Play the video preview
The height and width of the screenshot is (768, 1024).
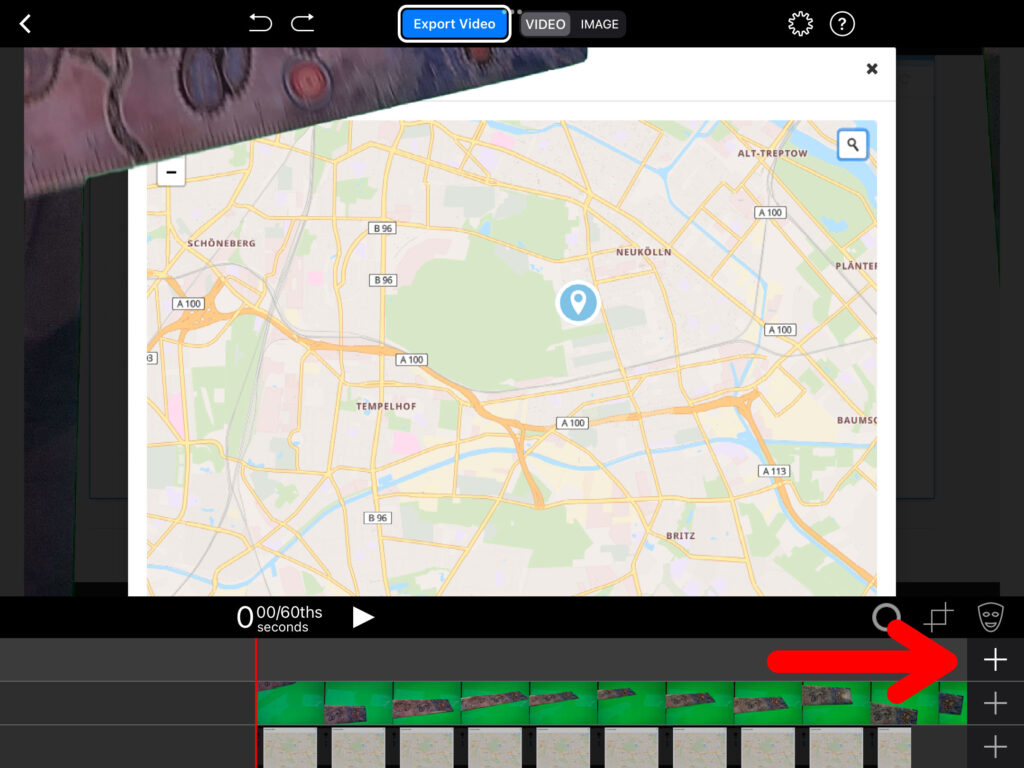363,617
